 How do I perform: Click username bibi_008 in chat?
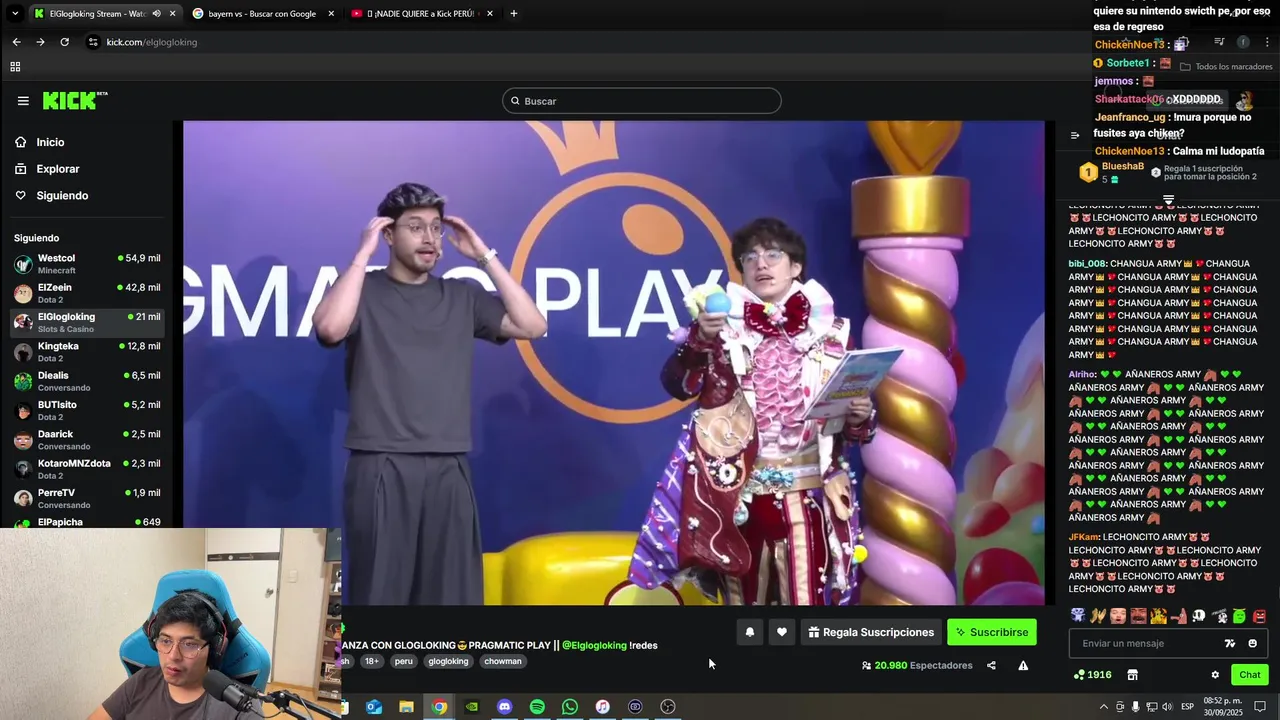tap(1088, 264)
